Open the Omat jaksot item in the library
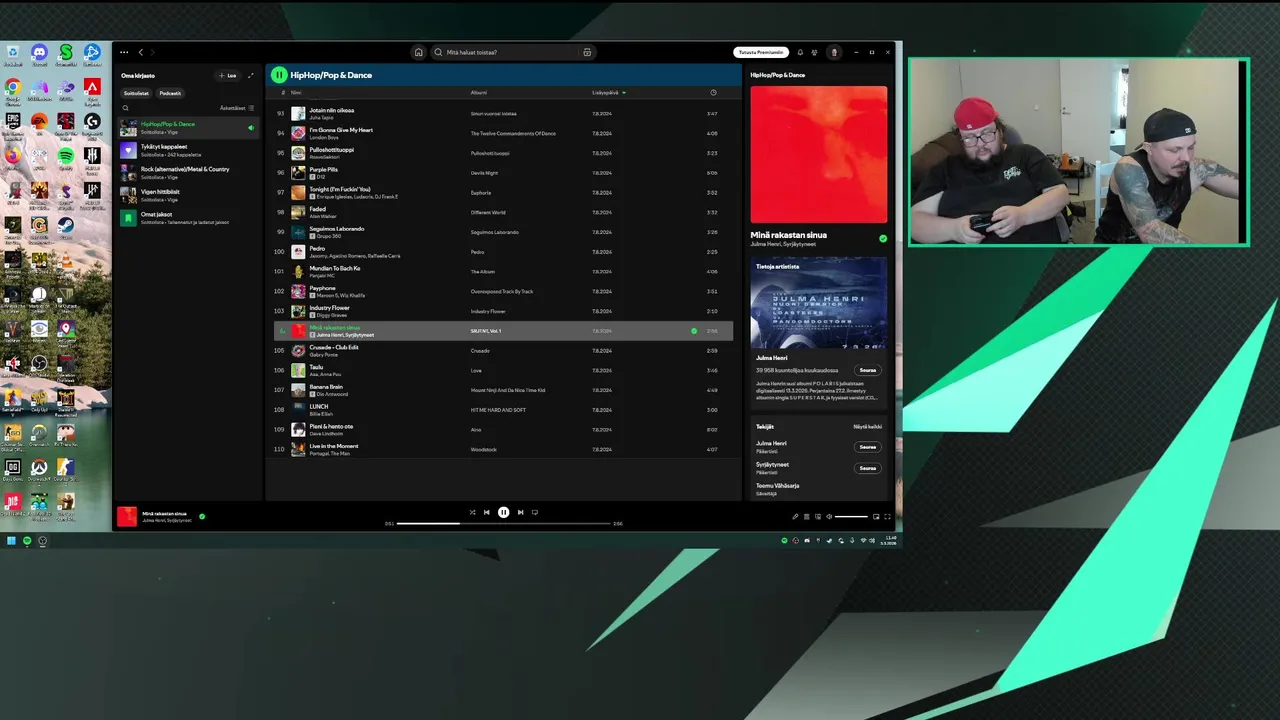 click(188, 217)
